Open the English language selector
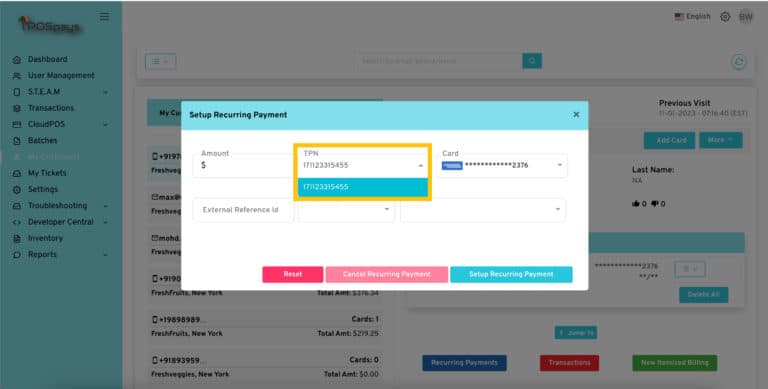Screen dimensions: 768x389 point(692,17)
